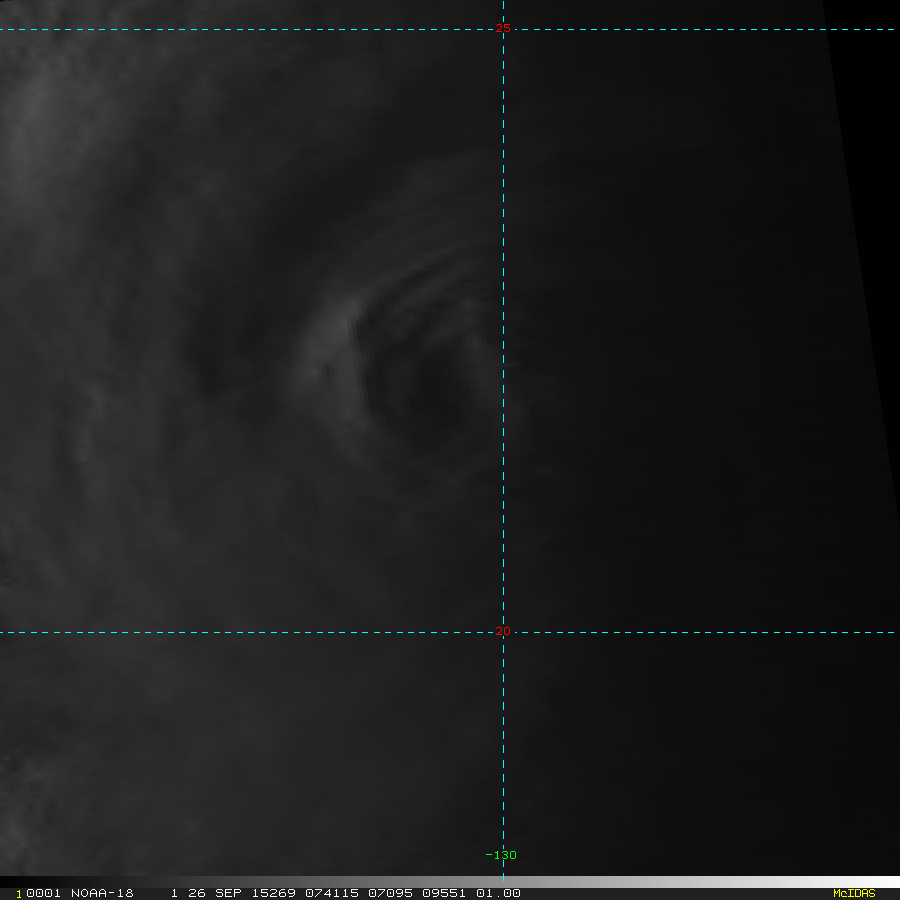Click the yellow 1 at footer's far left

coord(18,893)
